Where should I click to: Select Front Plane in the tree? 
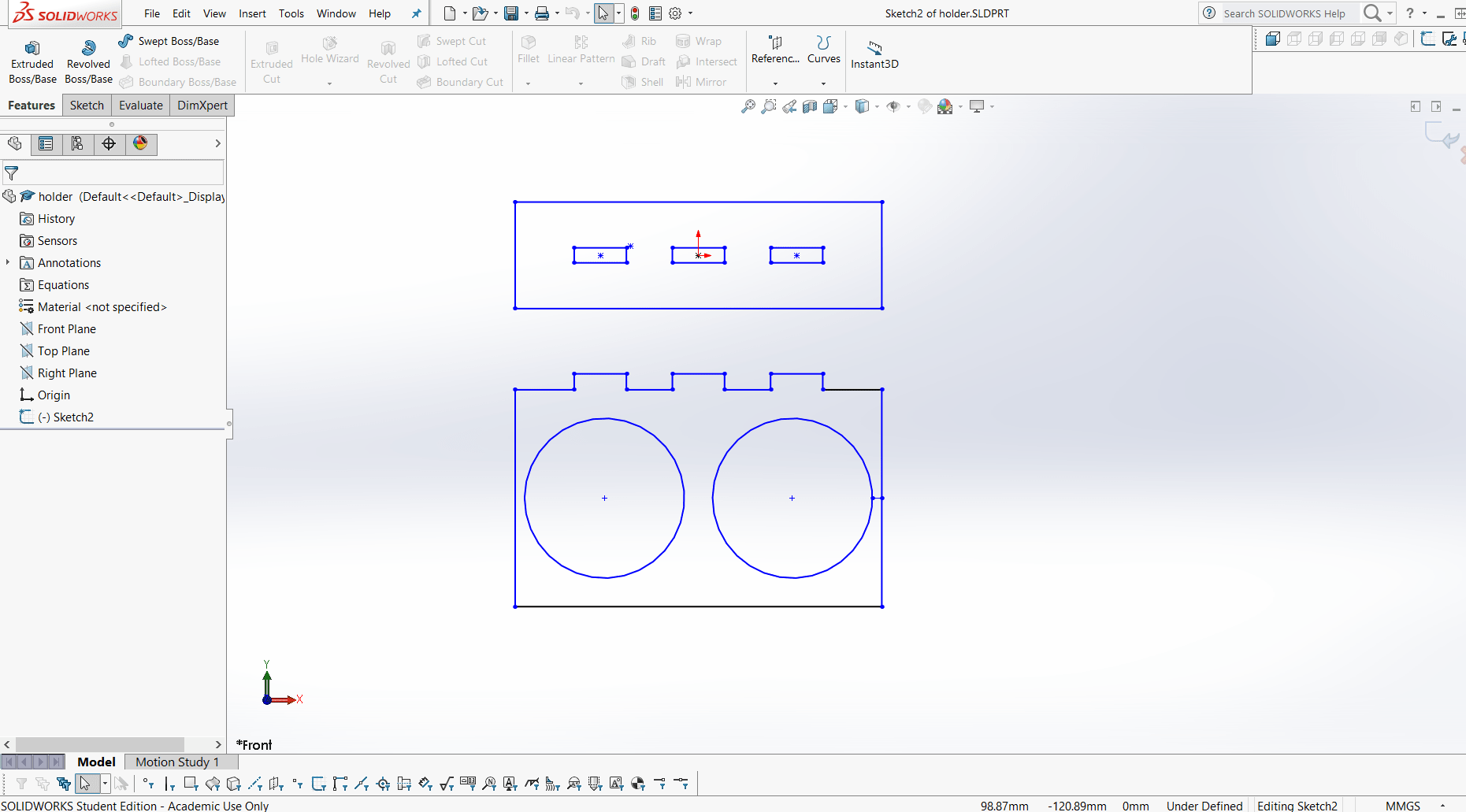pyautogui.click(x=58, y=329)
